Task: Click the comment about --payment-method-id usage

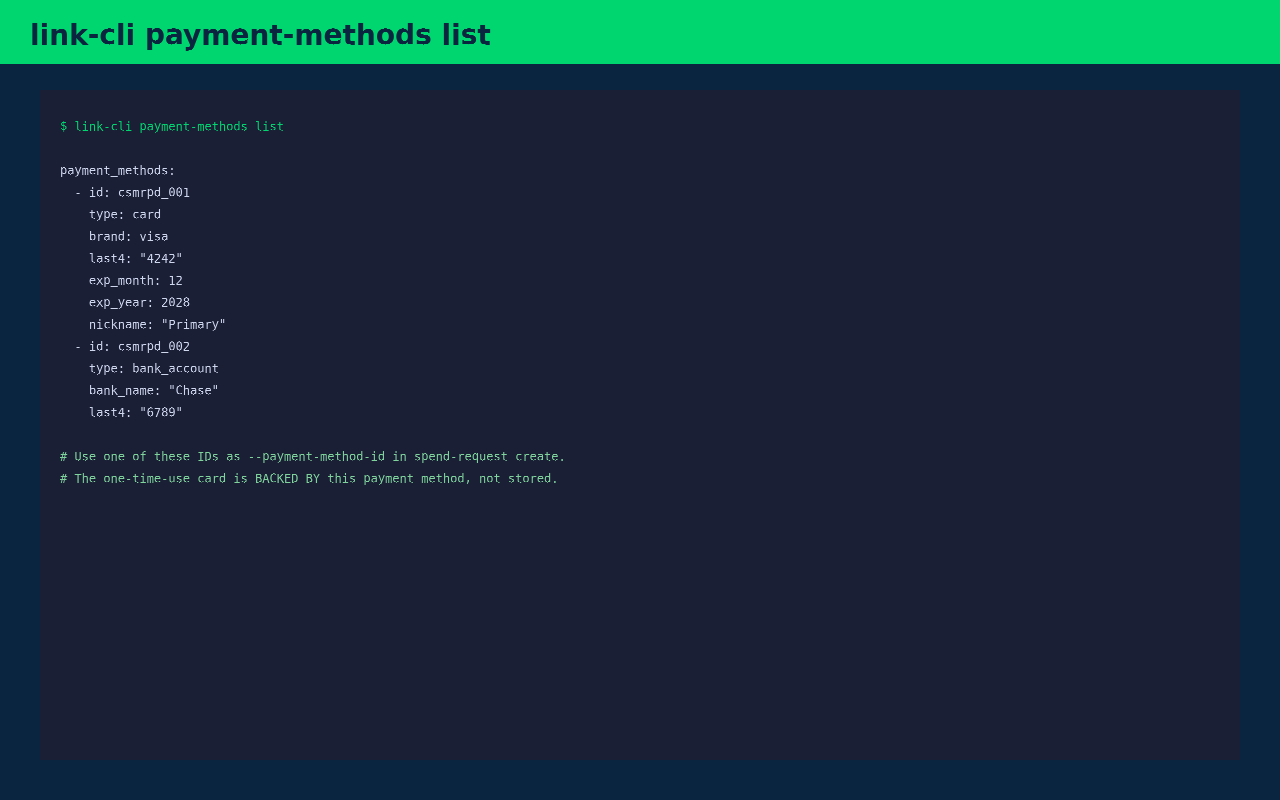Action: pos(313,456)
